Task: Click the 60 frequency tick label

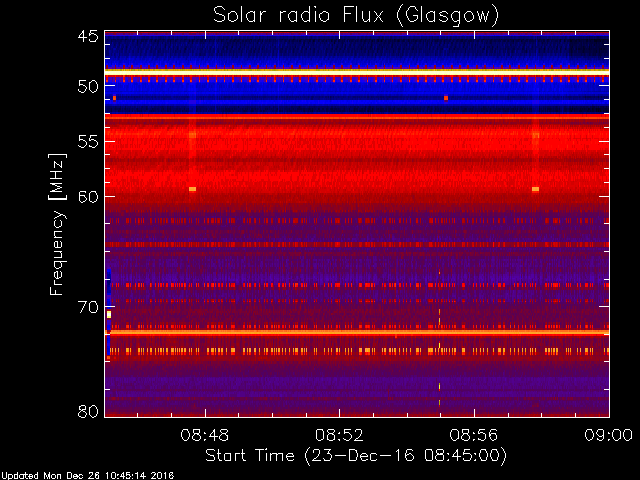Action: coord(88,197)
